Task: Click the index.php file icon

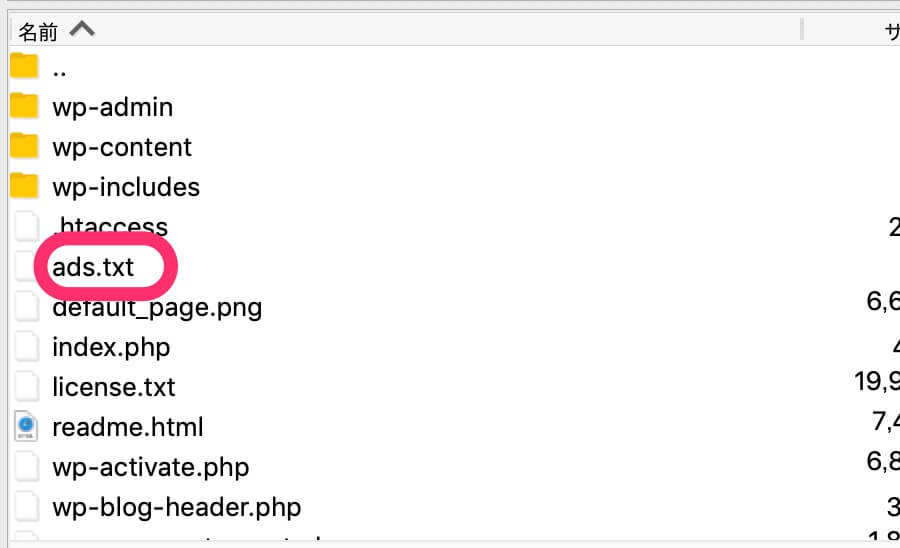Action: point(25,347)
